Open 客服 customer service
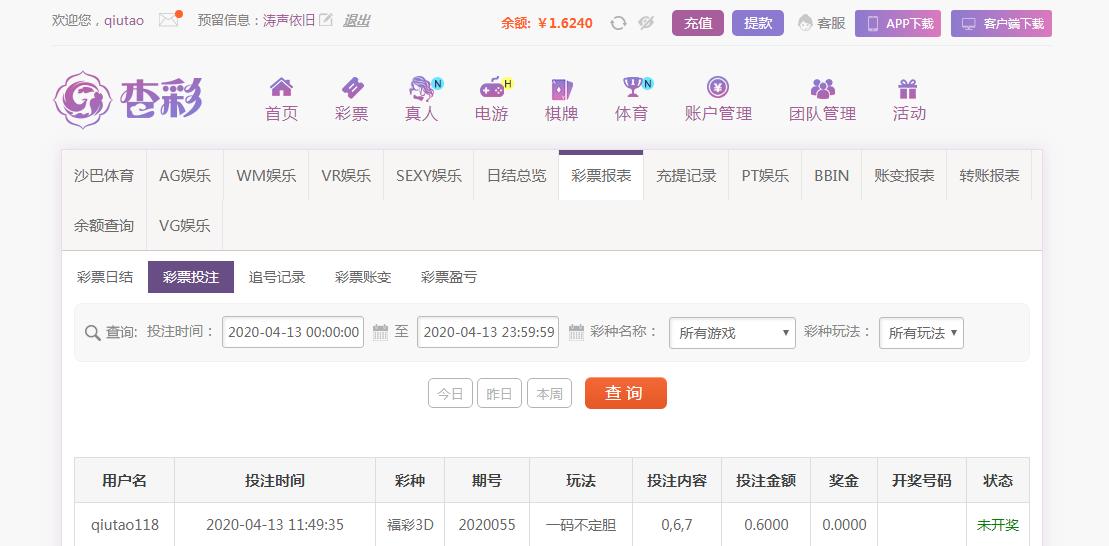The image size is (1109, 546). (822, 23)
